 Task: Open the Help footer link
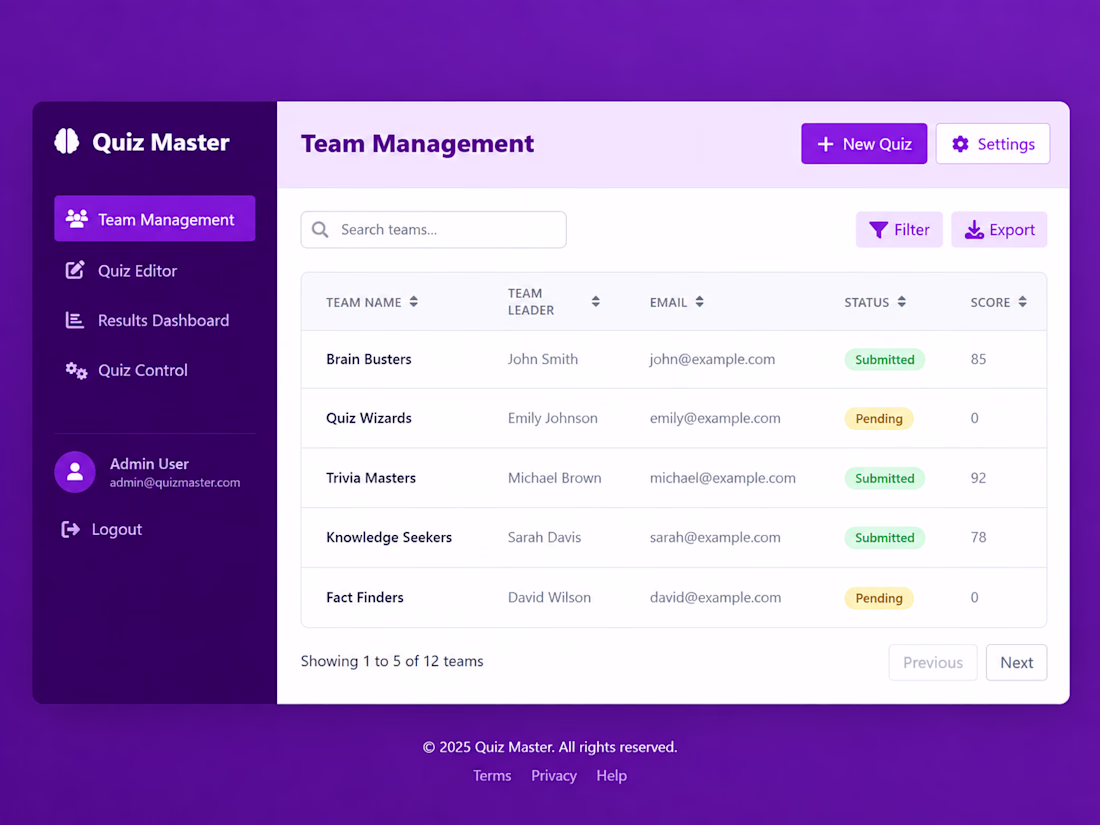coord(611,776)
